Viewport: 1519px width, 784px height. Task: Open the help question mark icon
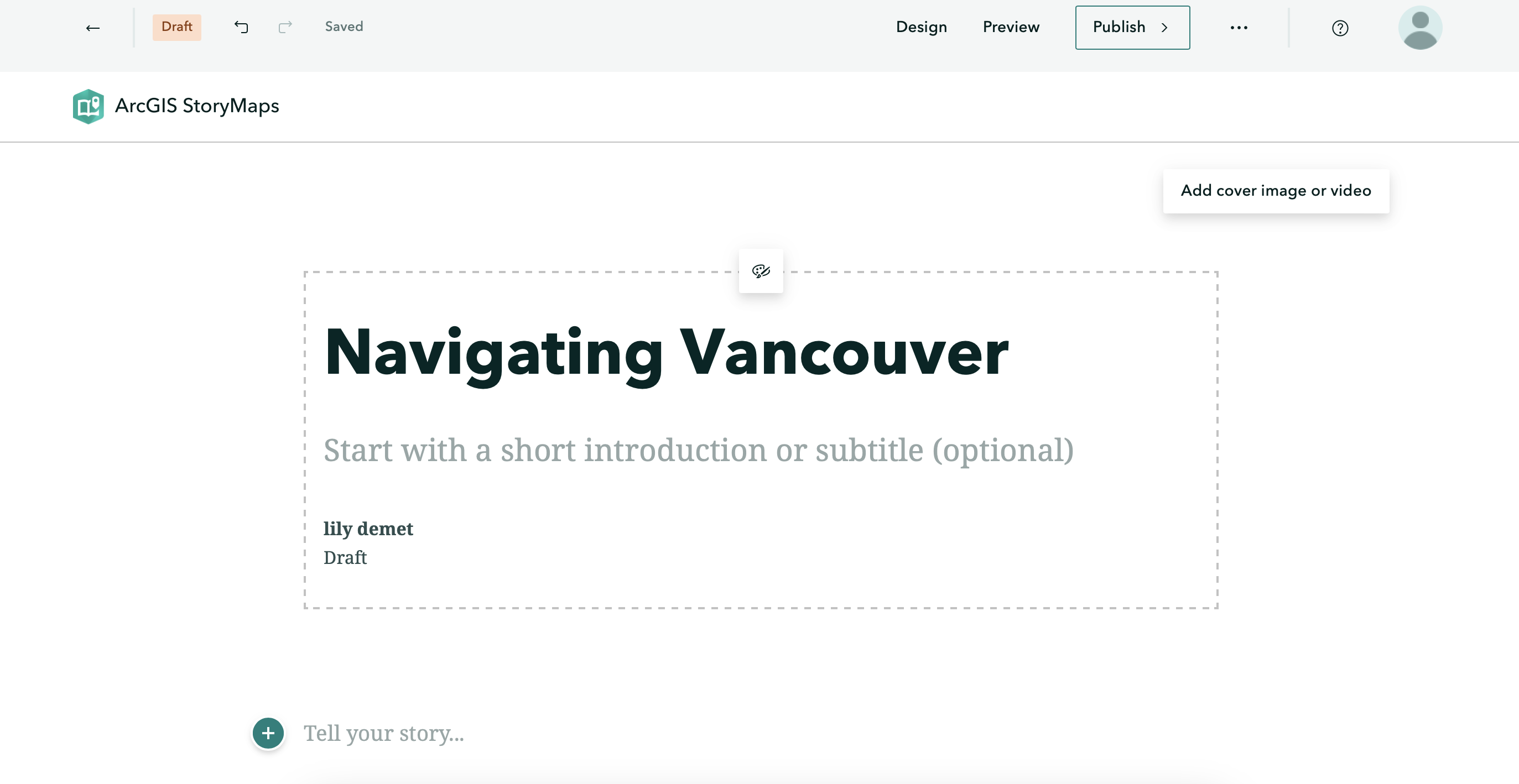click(1340, 28)
